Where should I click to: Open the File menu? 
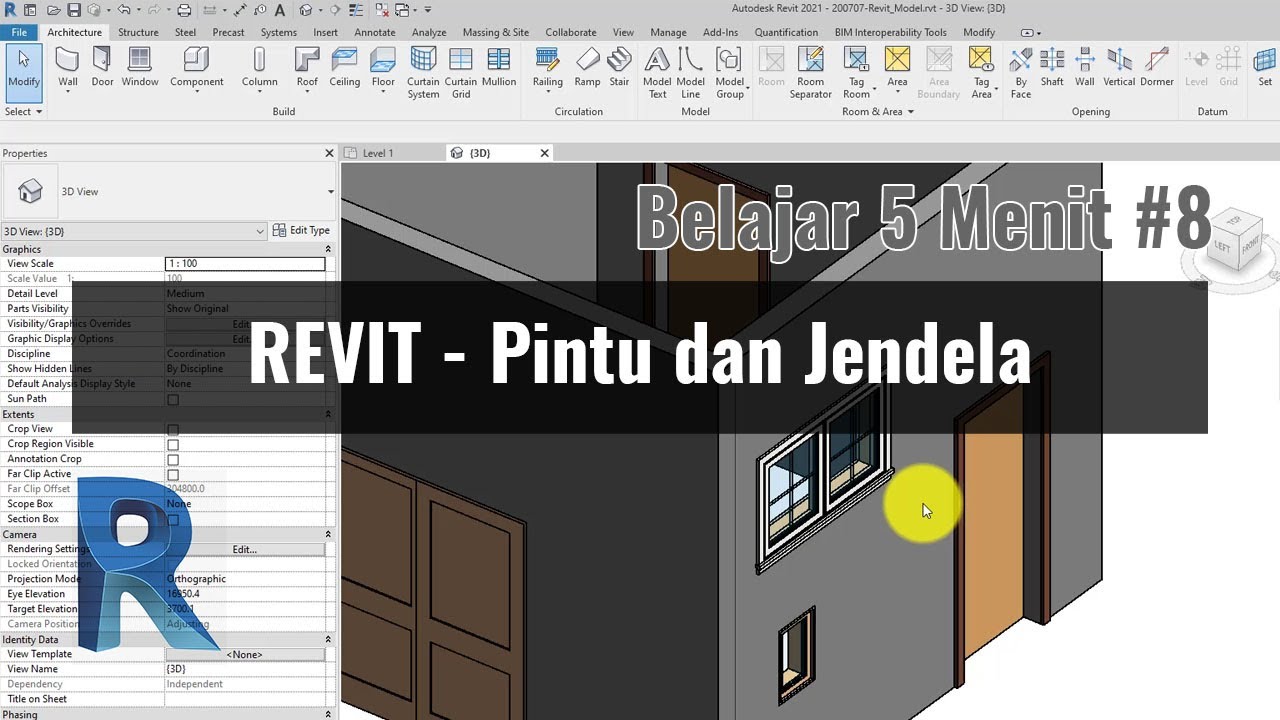click(19, 32)
